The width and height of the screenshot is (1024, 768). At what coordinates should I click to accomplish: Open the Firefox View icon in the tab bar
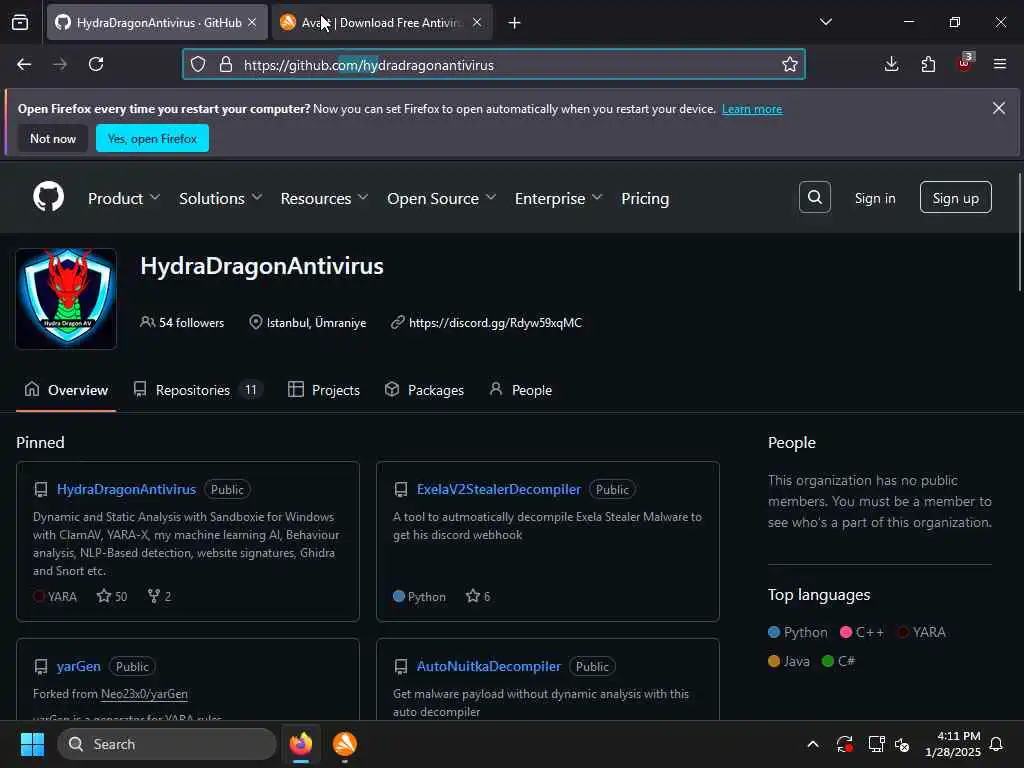[x=20, y=23]
